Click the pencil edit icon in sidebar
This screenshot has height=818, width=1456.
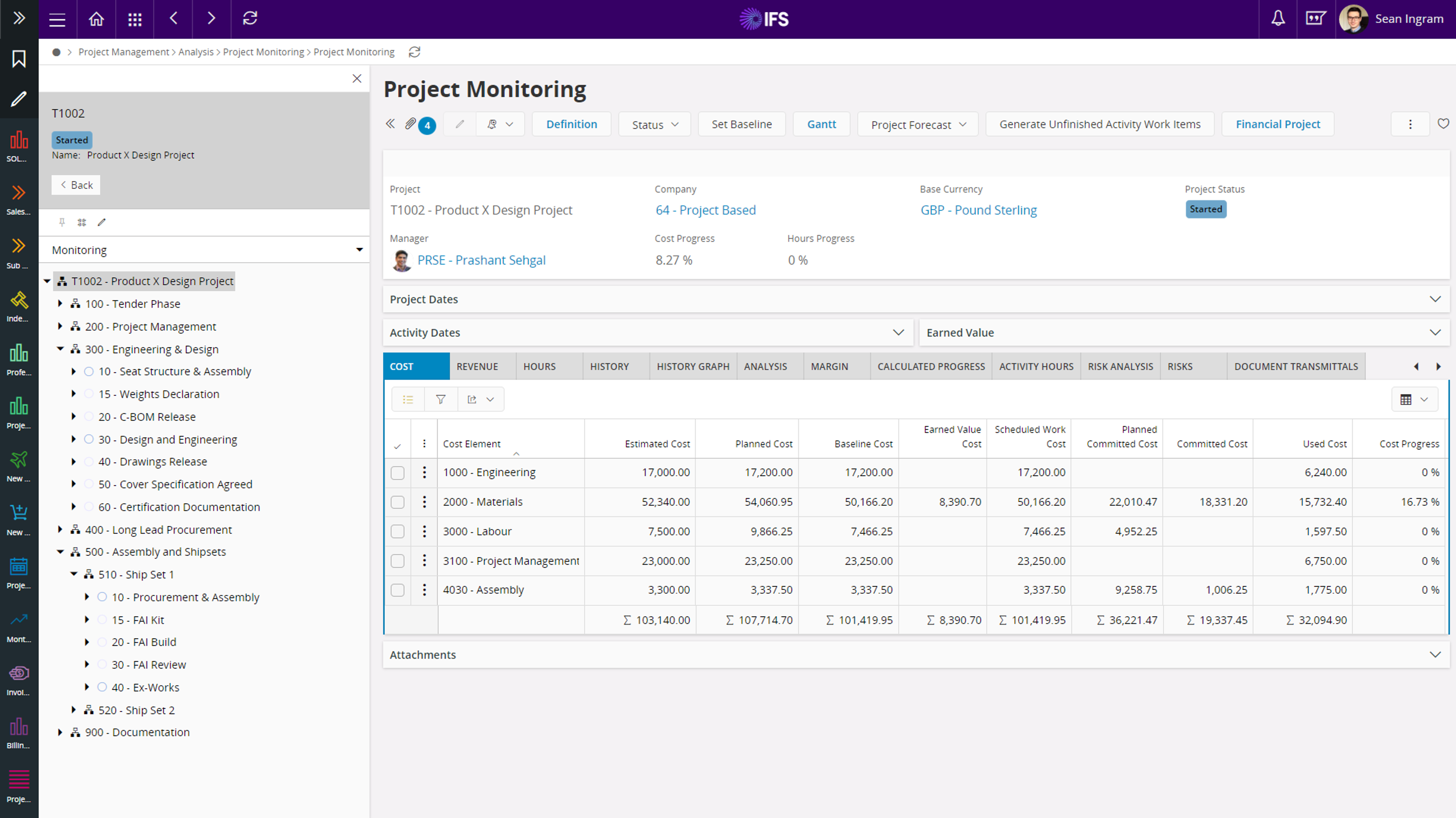tap(19, 99)
